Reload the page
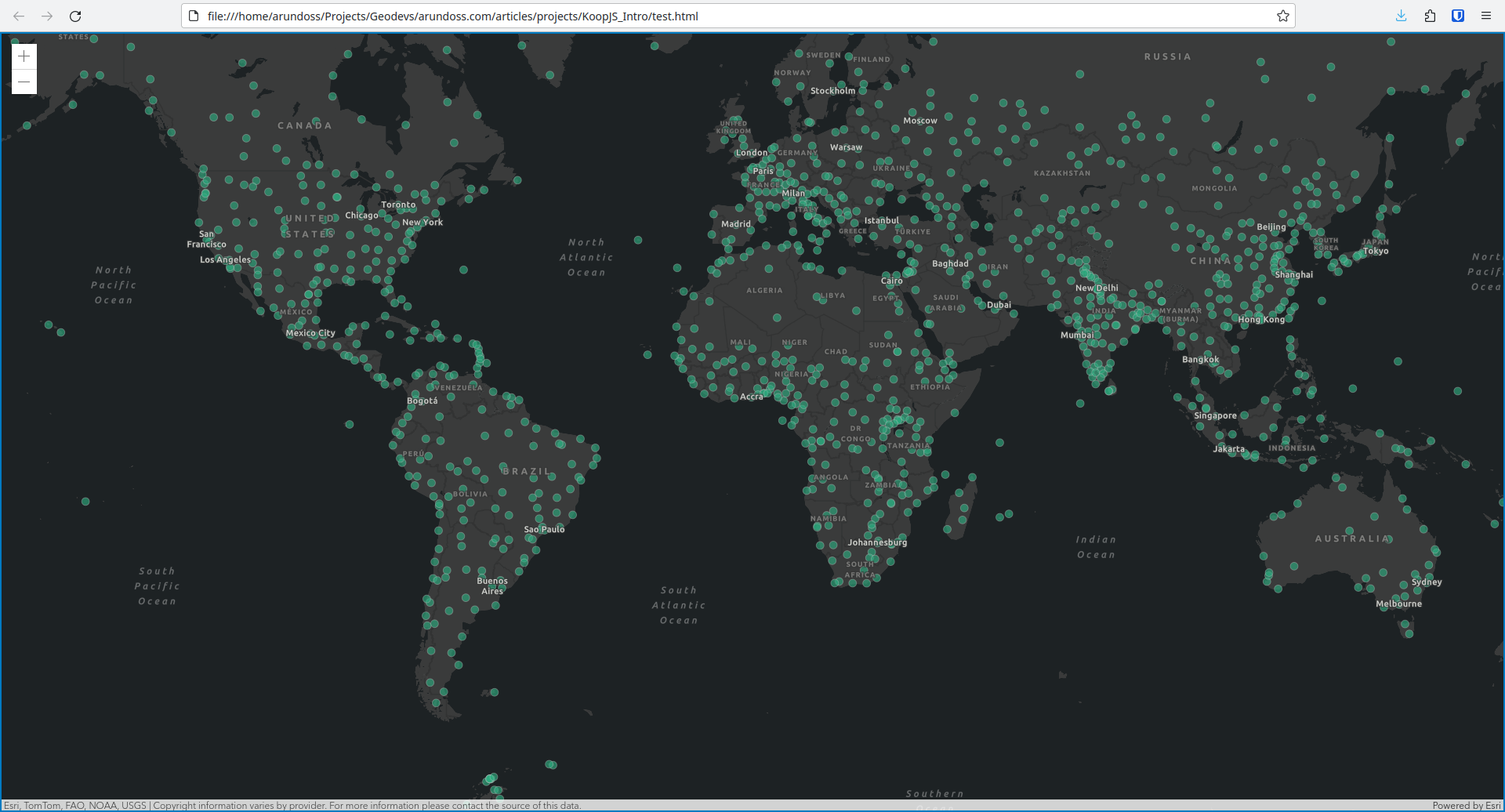 75,16
